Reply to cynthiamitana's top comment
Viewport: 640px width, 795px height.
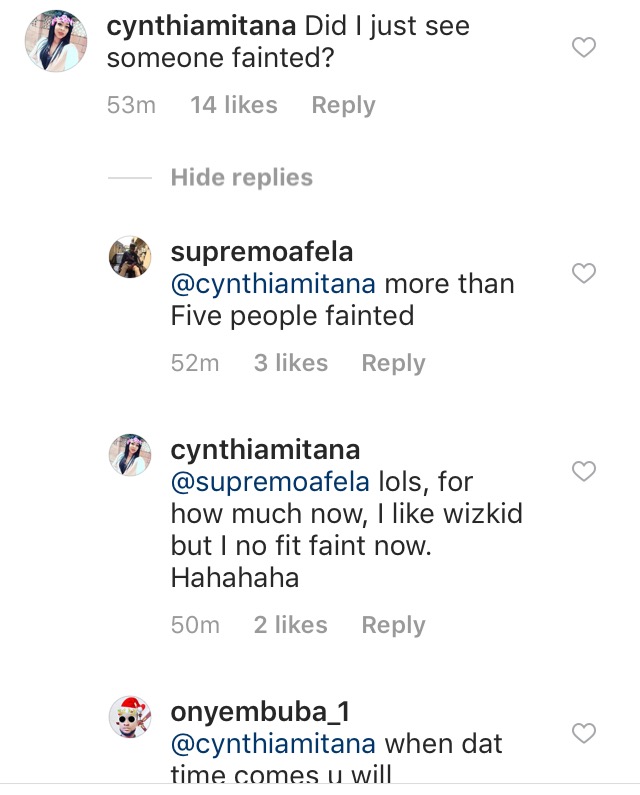[x=343, y=106]
